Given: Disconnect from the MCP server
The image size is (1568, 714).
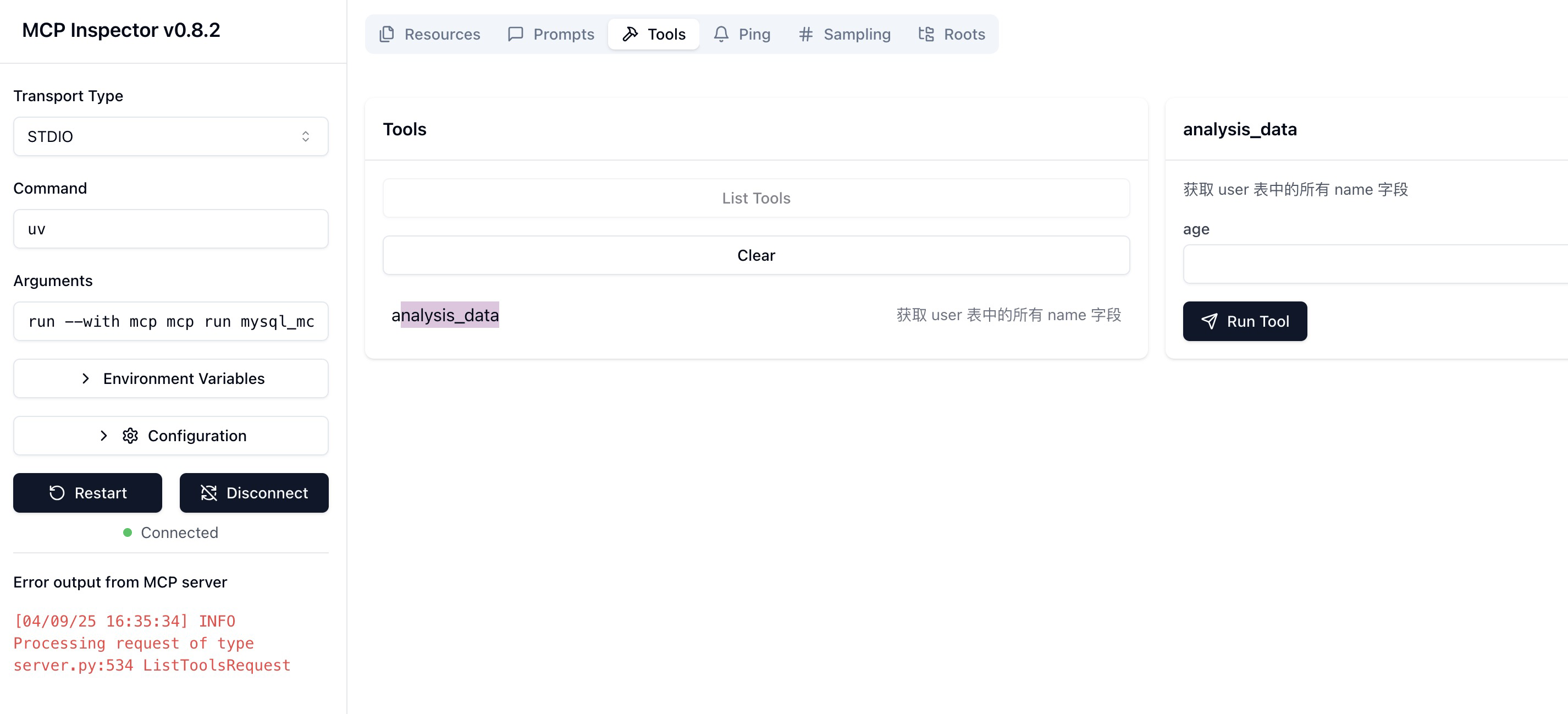Looking at the screenshot, I should [x=254, y=493].
